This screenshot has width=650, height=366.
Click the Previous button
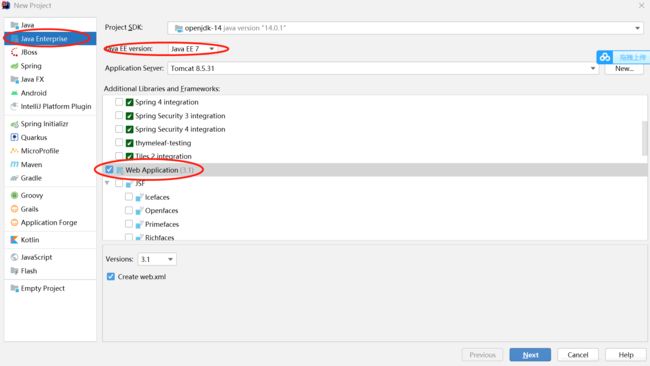tap(483, 355)
